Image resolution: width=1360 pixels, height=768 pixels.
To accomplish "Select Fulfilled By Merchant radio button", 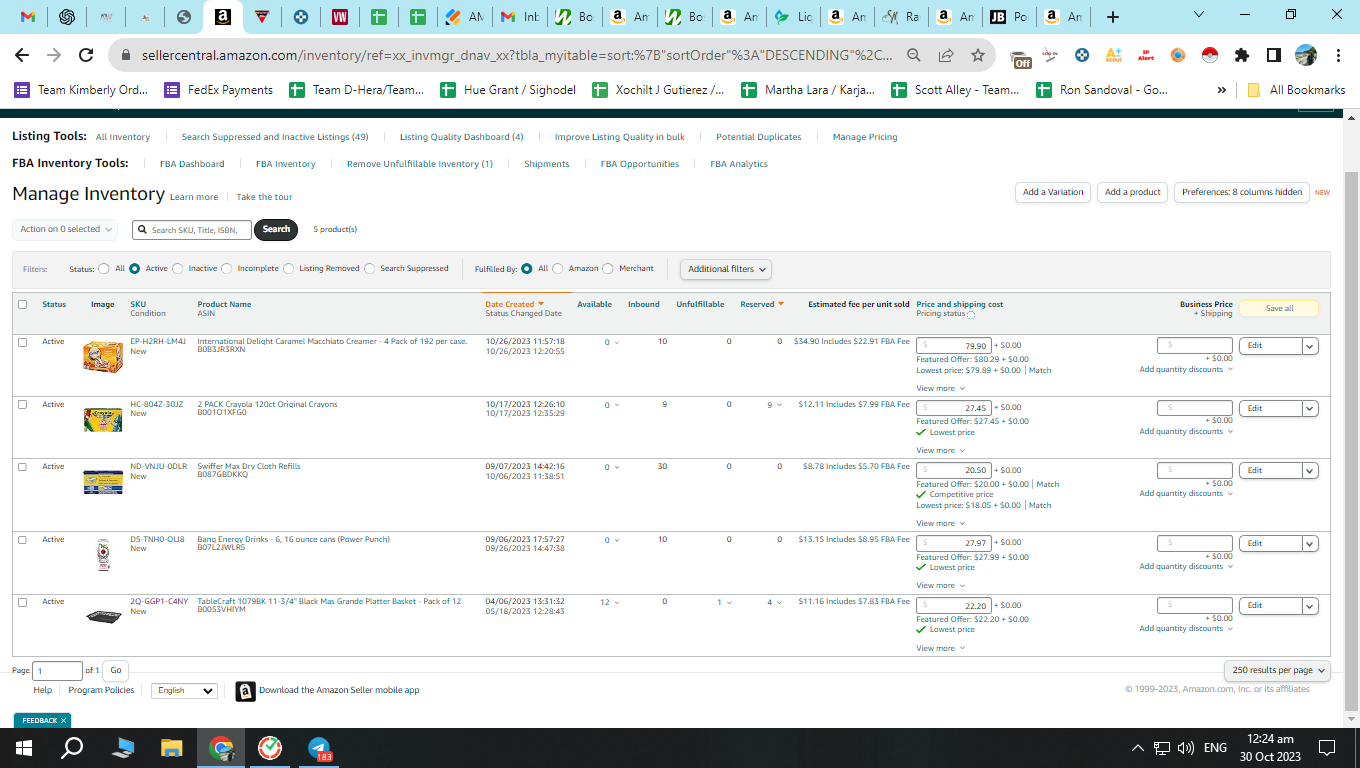I will [x=608, y=269].
